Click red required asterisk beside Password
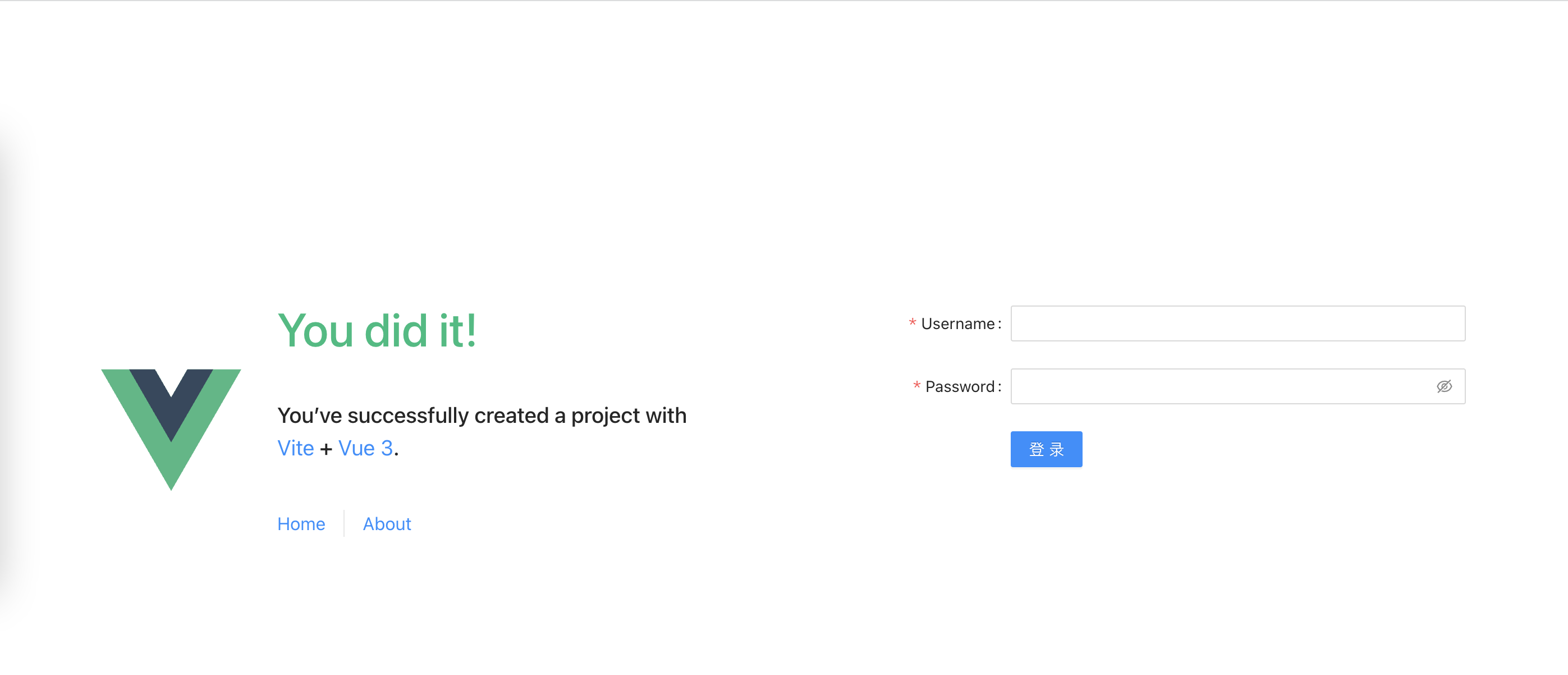Viewport: 1568px width, 675px height. pos(916,386)
